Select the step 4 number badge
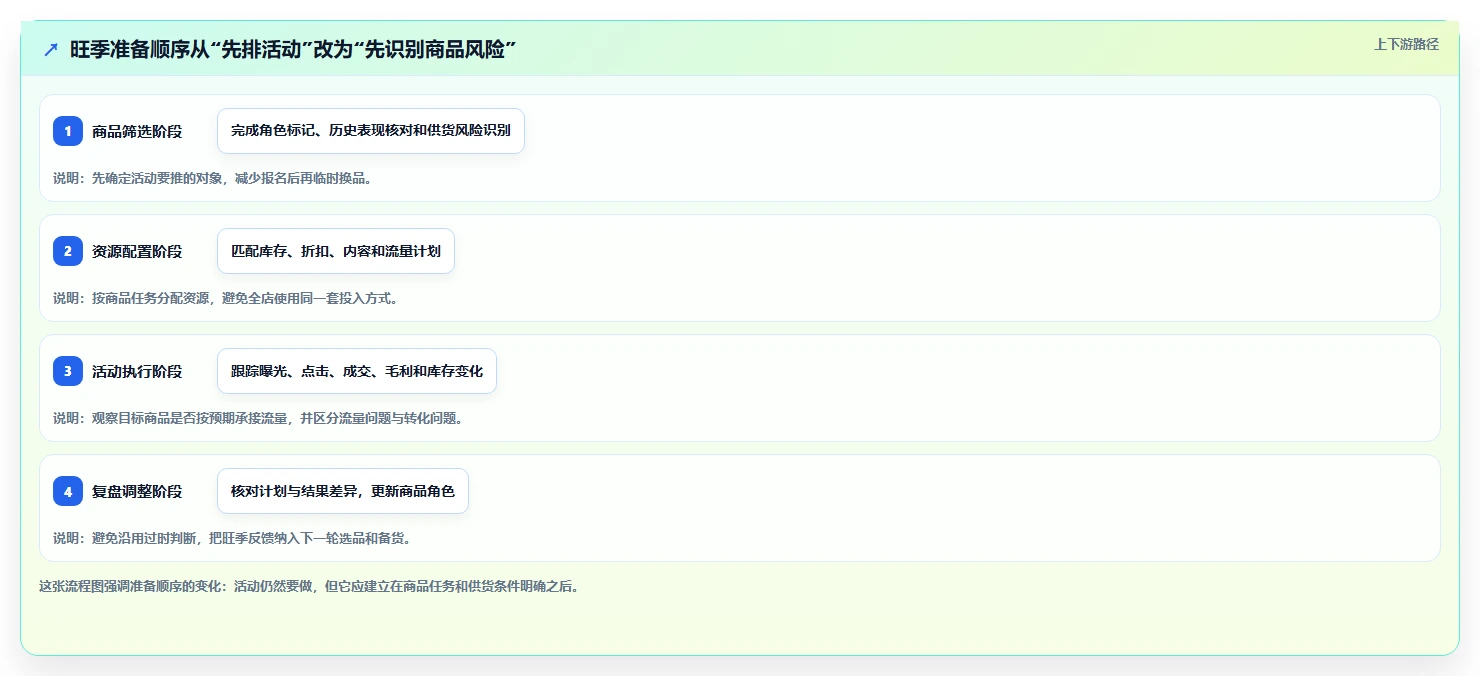The width and height of the screenshot is (1480, 676). (68, 491)
